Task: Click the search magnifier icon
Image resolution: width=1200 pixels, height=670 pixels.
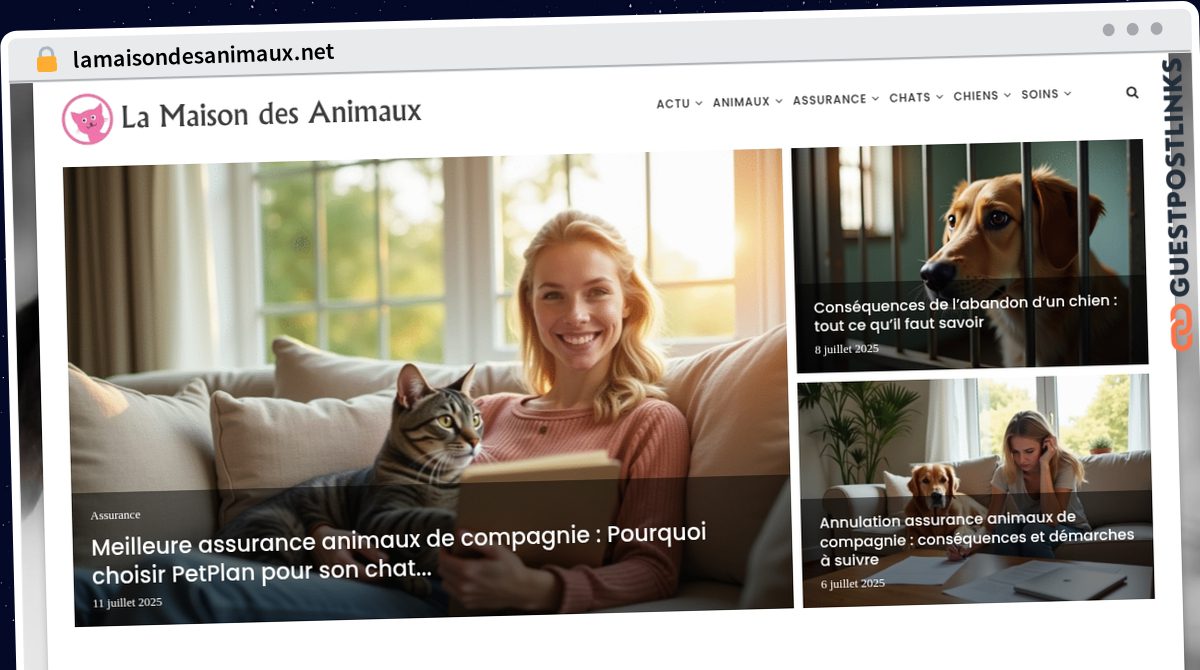Action: pyautogui.click(x=1132, y=92)
